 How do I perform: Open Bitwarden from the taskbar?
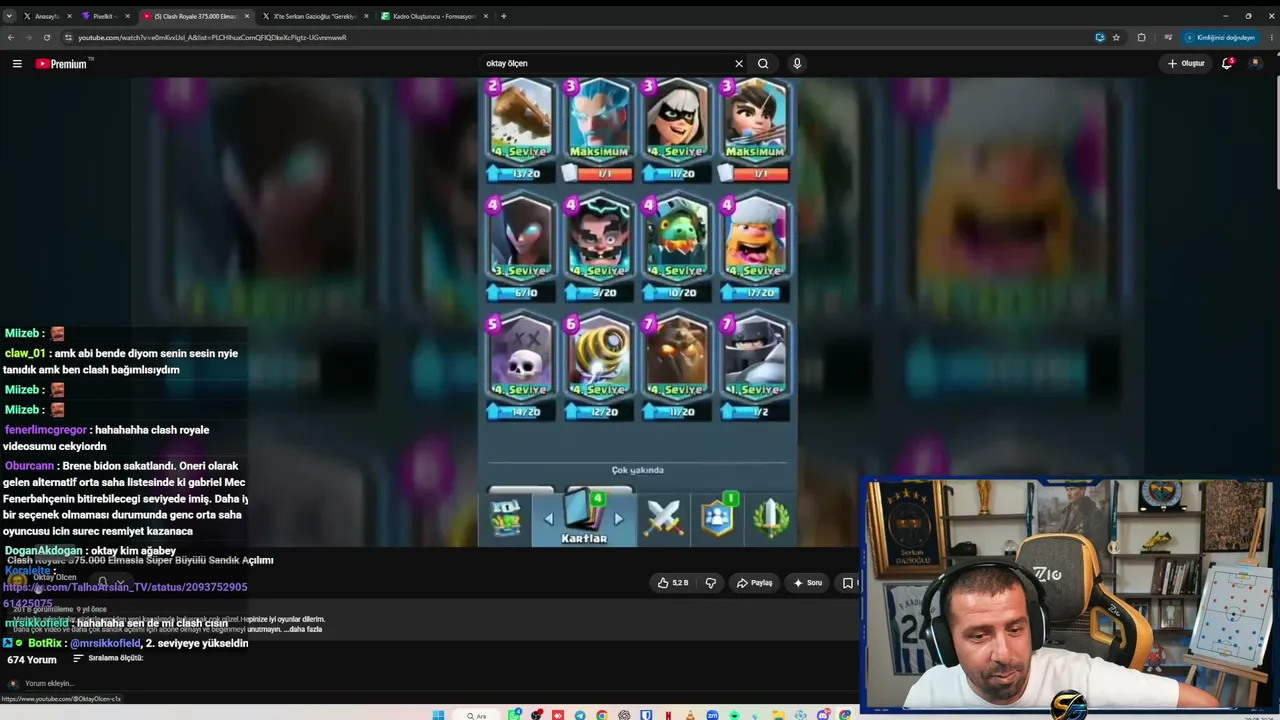(647, 715)
